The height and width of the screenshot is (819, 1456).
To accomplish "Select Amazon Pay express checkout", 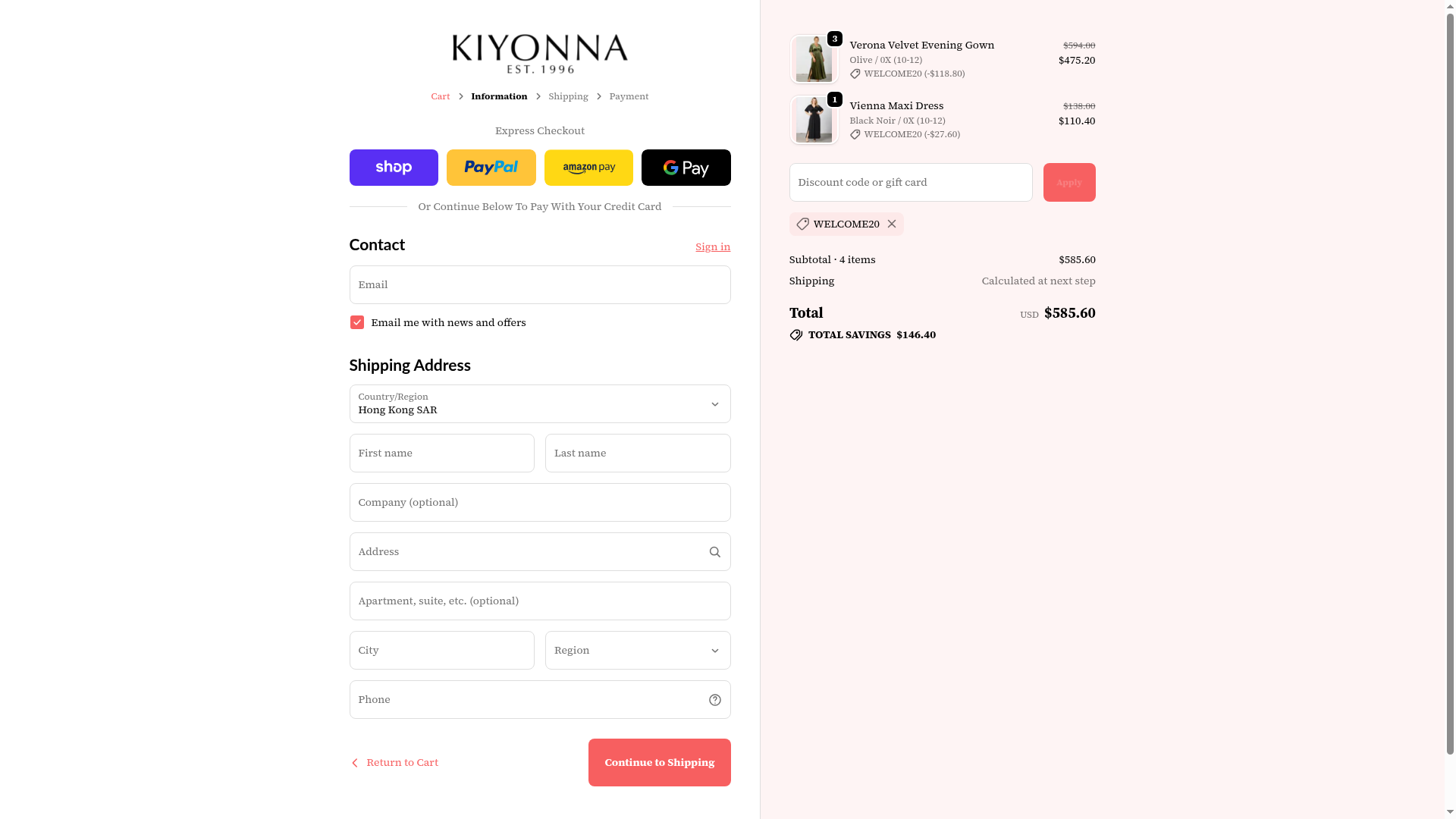I will coord(588,168).
